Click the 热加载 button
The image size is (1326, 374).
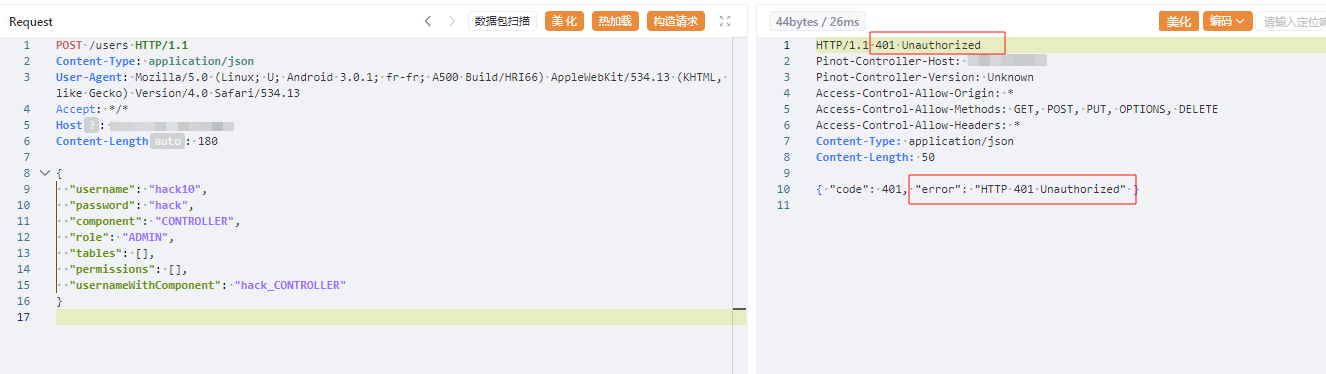click(x=615, y=21)
